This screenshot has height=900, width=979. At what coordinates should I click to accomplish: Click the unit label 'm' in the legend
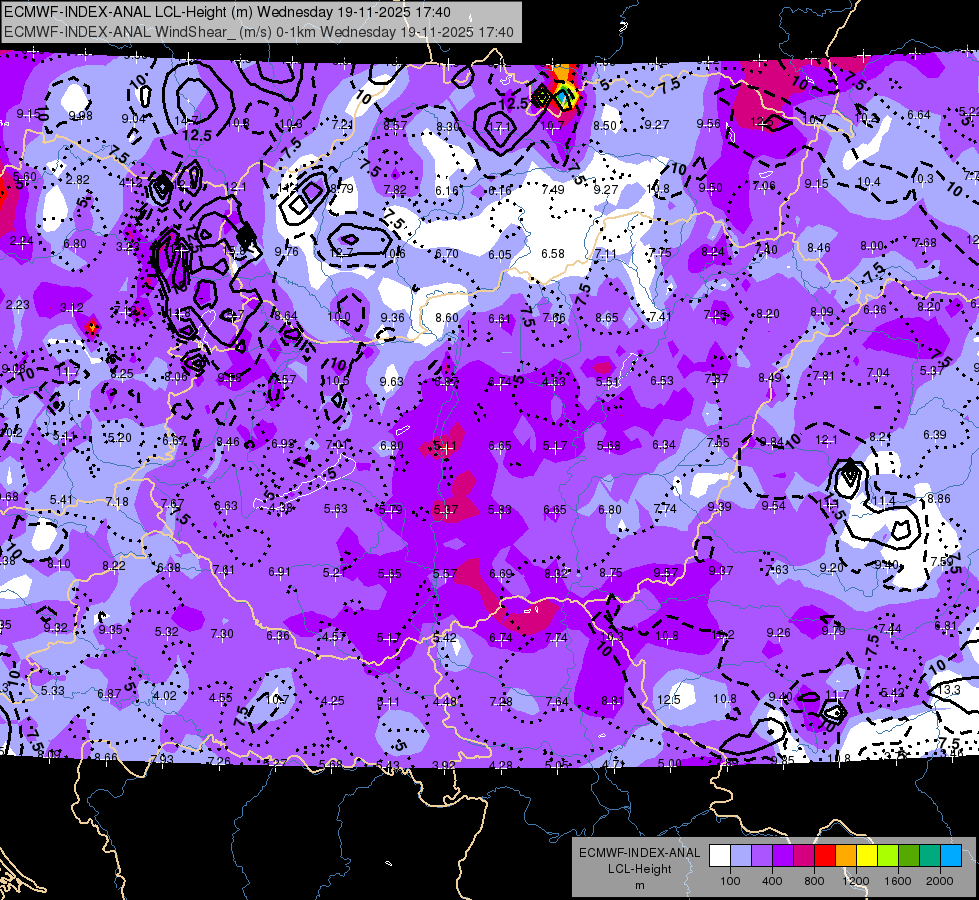tap(639, 885)
